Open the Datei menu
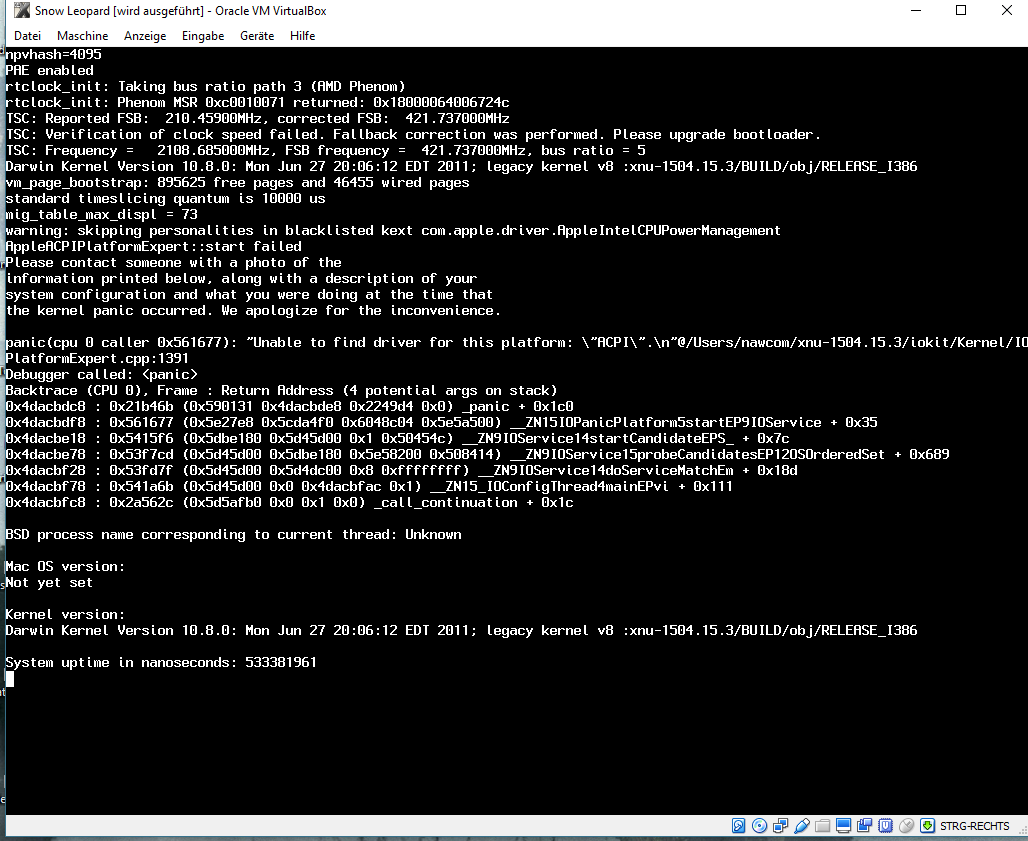This screenshot has width=1028, height=841. tap(27, 35)
